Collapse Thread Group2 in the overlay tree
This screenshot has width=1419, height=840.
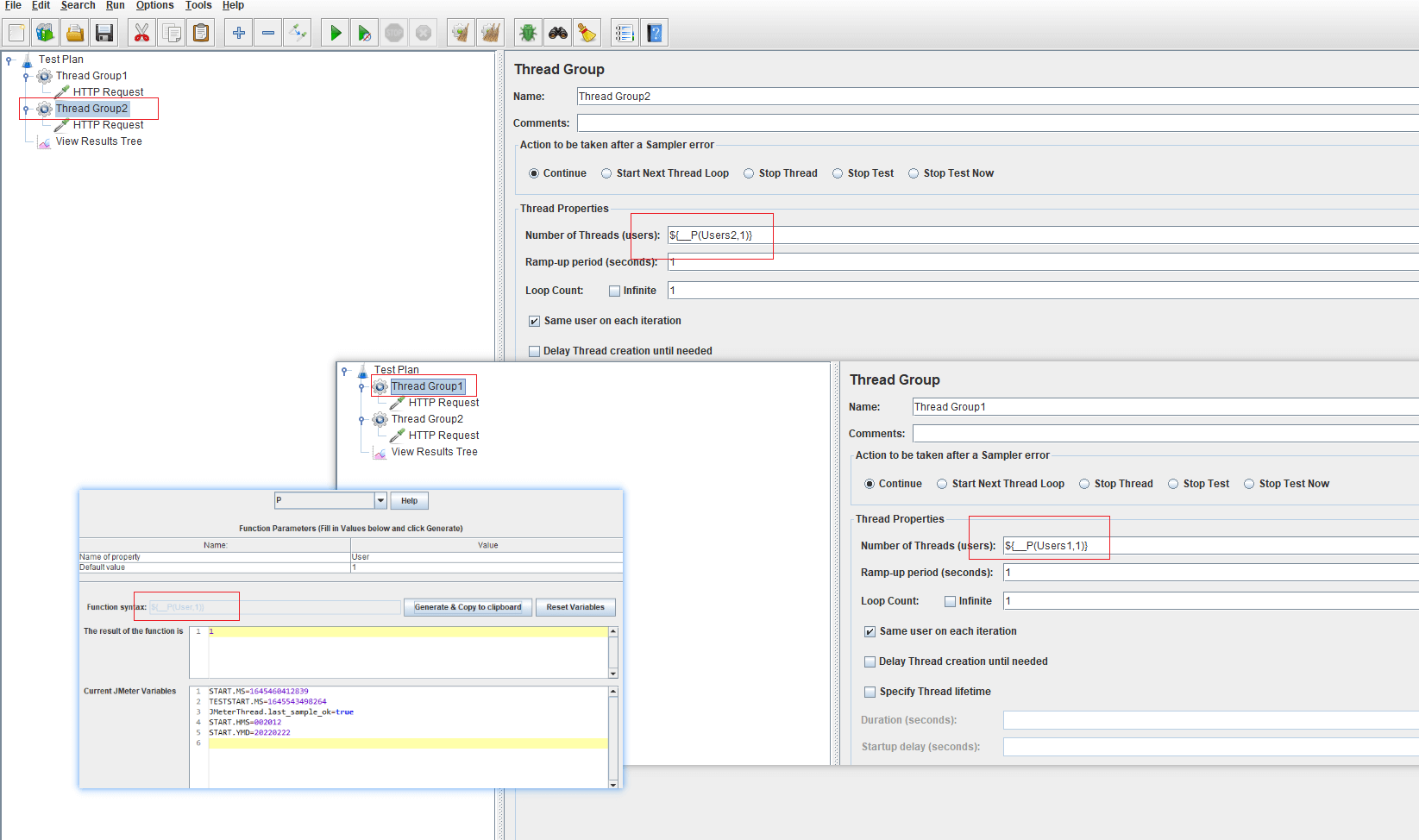(361, 420)
